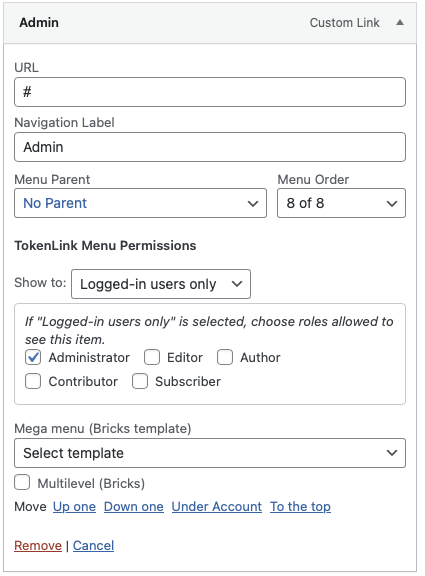Click the Custom Link type label
This screenshot has height=576, width=425.
344,23
